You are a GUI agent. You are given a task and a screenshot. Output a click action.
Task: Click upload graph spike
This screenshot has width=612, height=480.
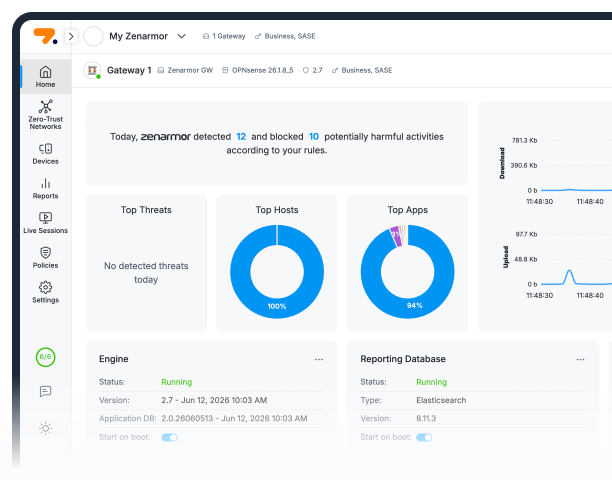[569, 277]
